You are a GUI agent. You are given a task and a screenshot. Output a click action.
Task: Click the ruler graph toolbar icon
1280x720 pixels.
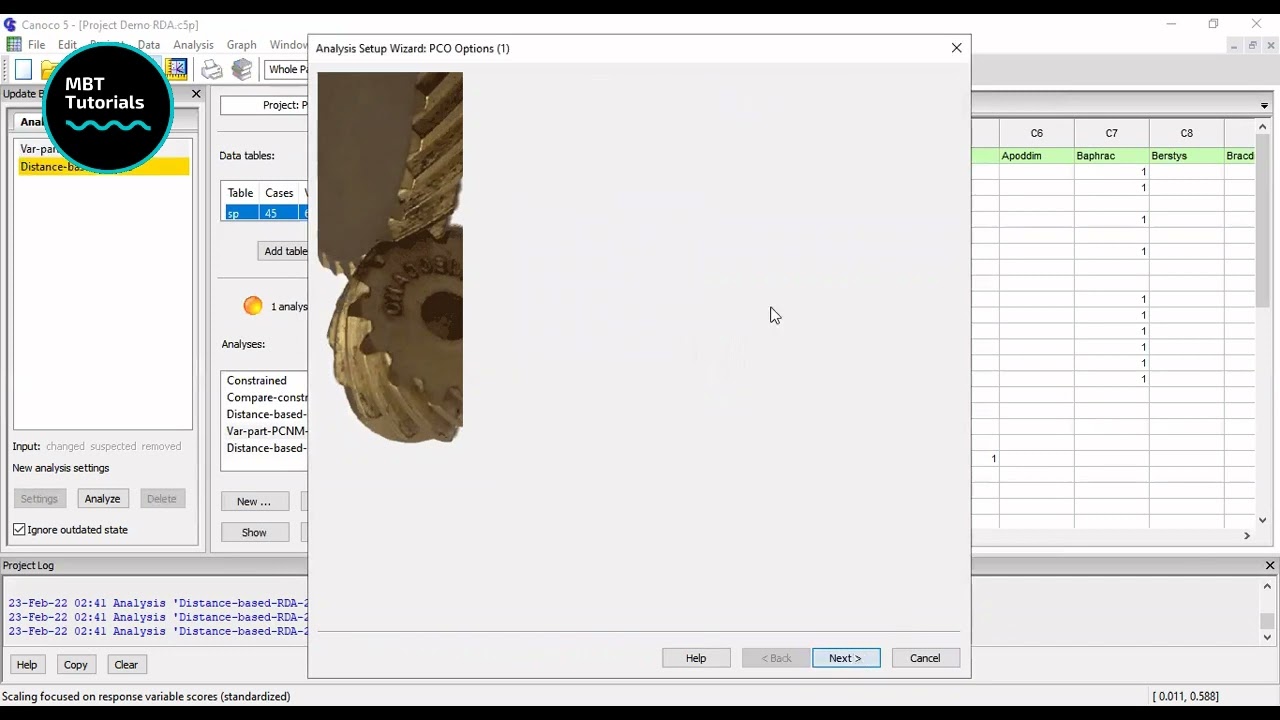(x=176, y=68)
